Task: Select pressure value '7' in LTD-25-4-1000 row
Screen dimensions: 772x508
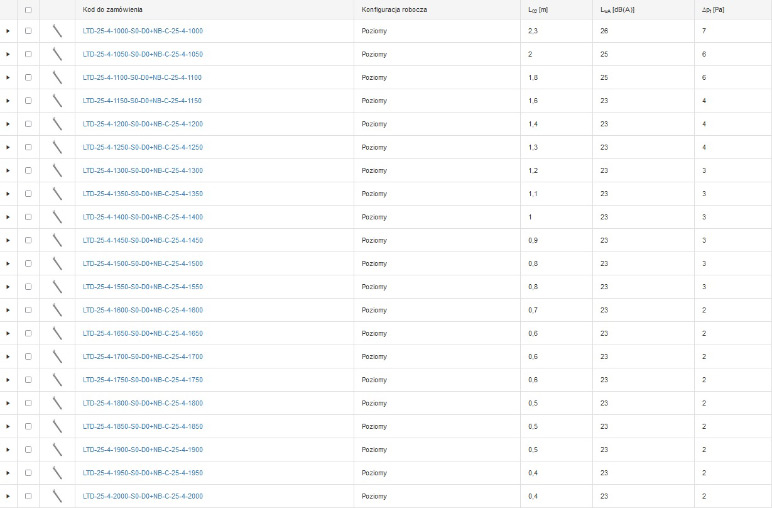Action: coord(704,31)
